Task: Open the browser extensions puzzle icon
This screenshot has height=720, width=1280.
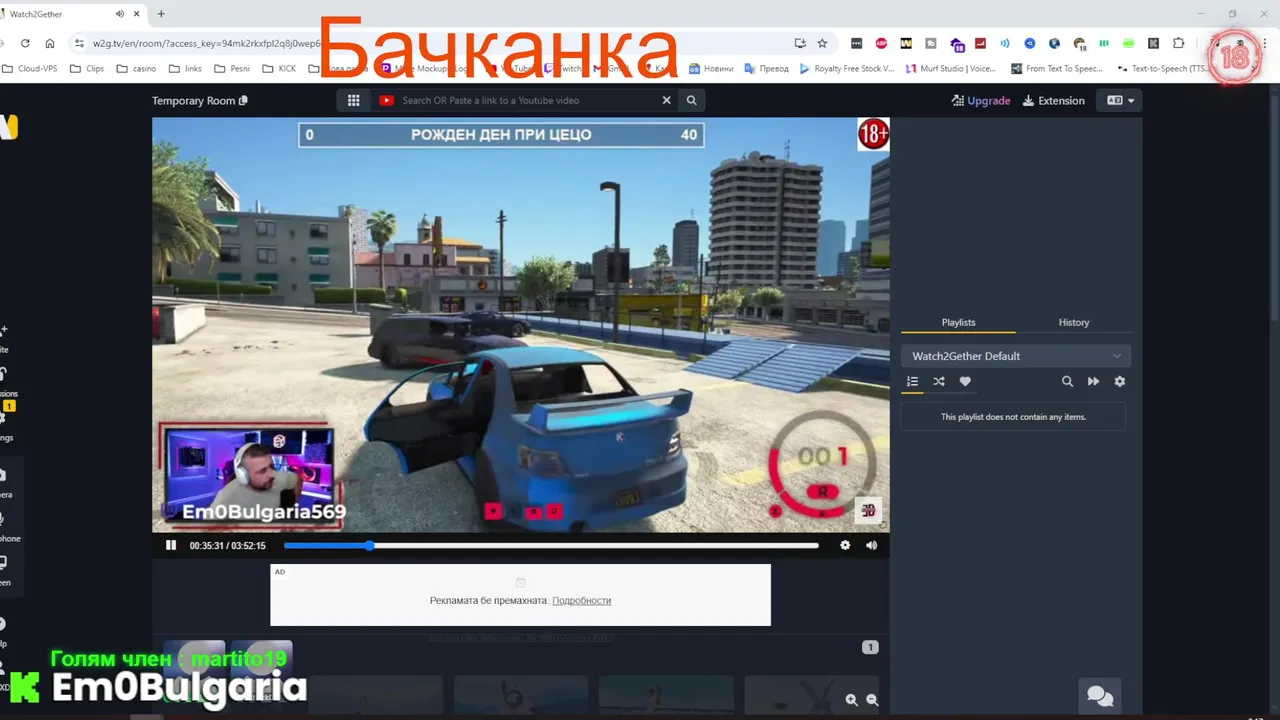Action: (x=1178, y=43)
